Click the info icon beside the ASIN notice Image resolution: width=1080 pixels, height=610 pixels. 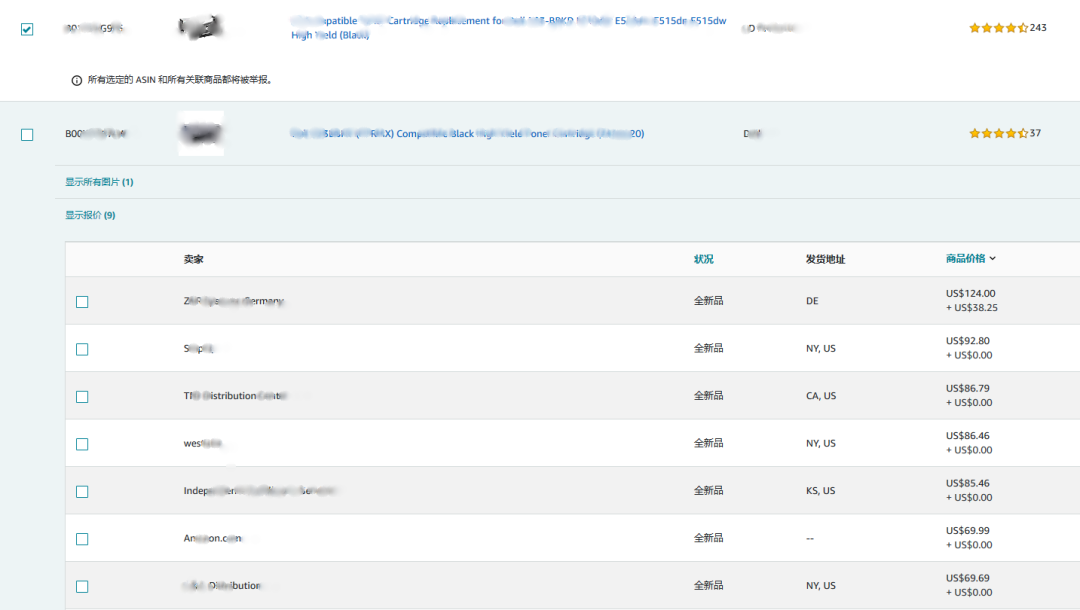[x=77, y=81]
